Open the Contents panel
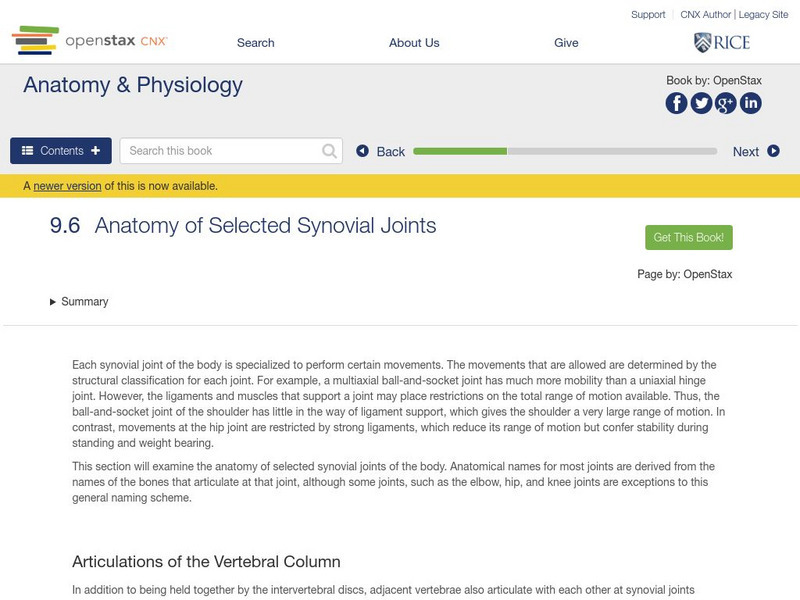 point(60,150)
